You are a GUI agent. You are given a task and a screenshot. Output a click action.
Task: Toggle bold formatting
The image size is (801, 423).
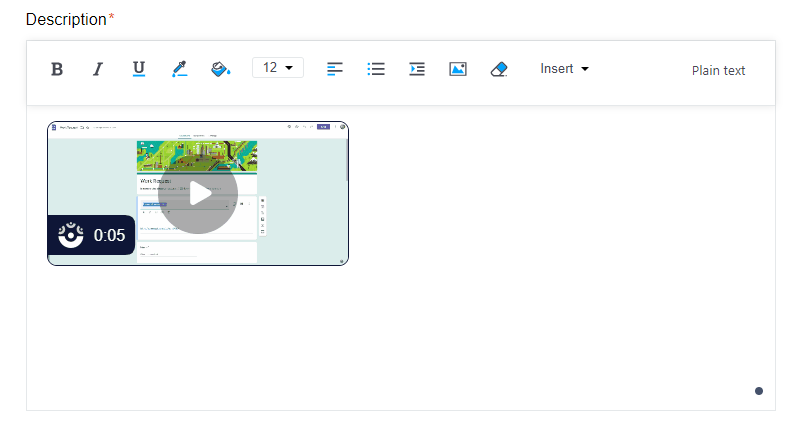(x=57, y=68)
